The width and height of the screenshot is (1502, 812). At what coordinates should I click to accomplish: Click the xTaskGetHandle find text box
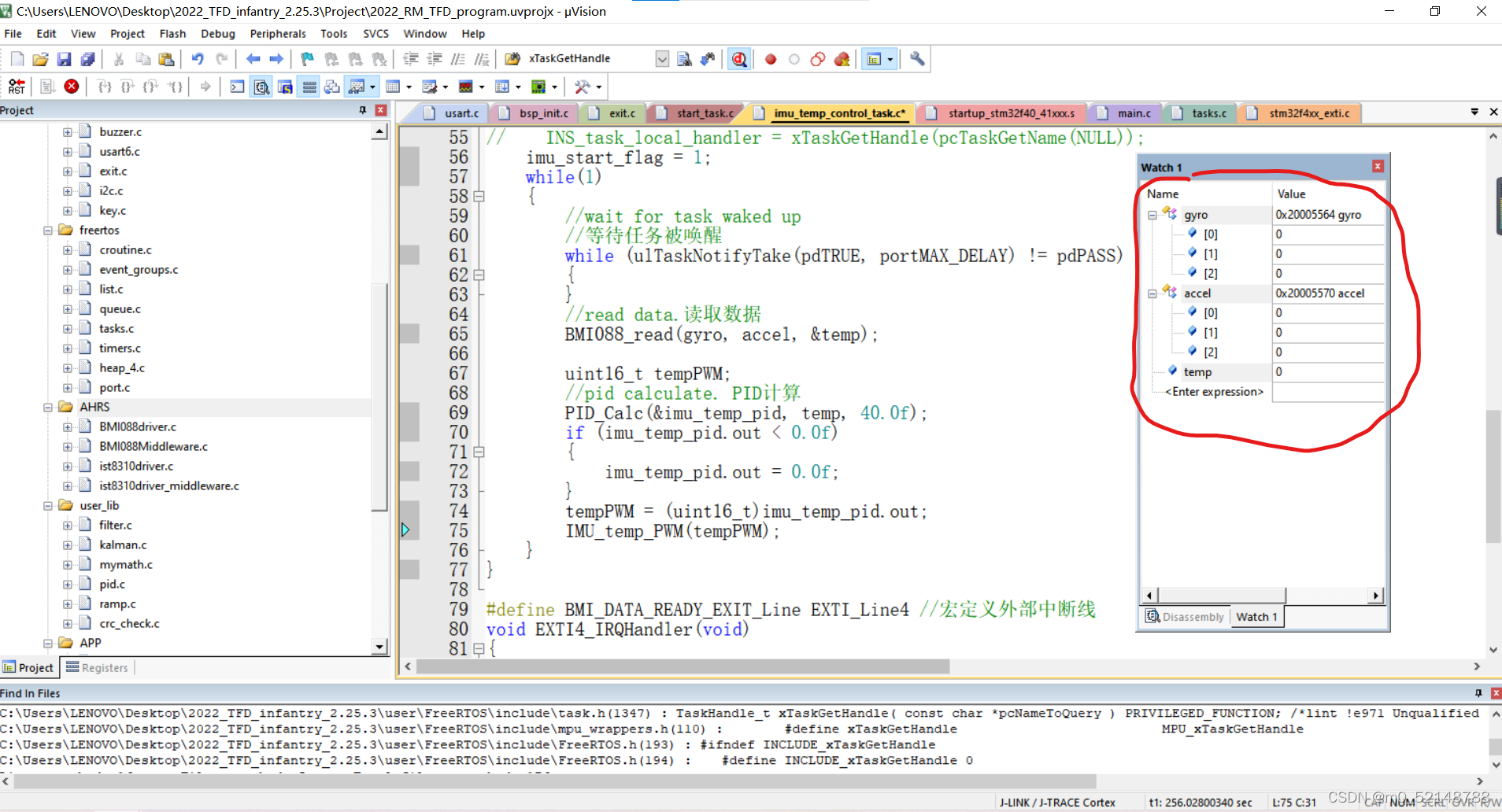pos(589,59)
